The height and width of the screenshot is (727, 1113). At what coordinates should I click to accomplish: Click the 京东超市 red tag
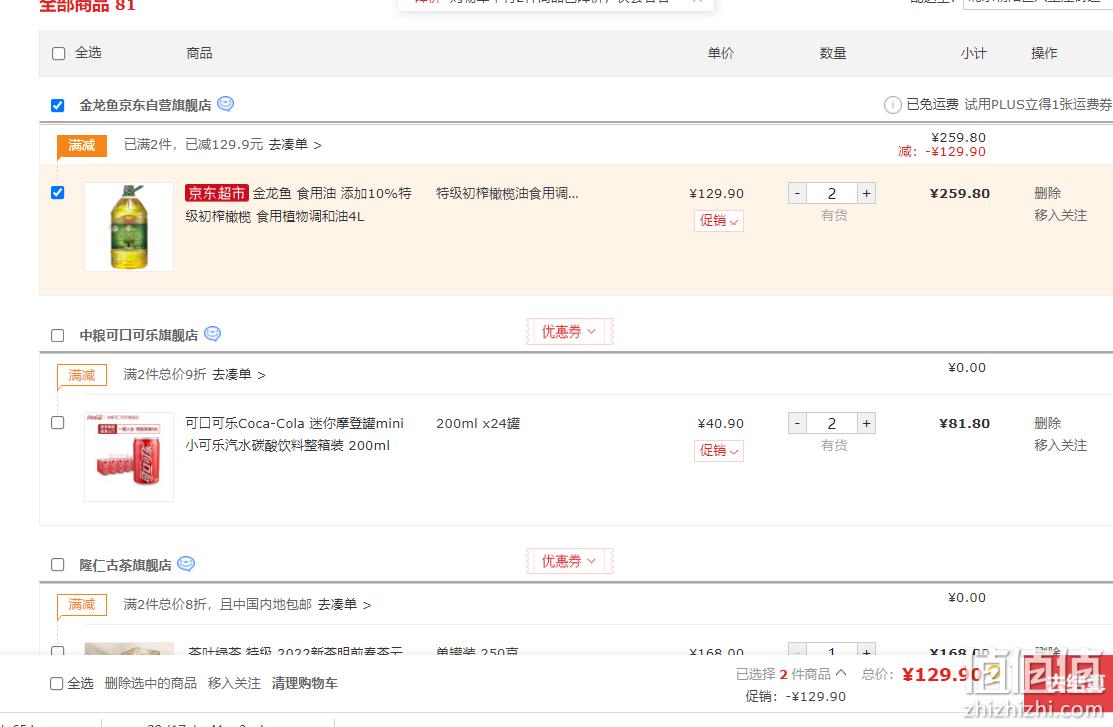(216, 193)
